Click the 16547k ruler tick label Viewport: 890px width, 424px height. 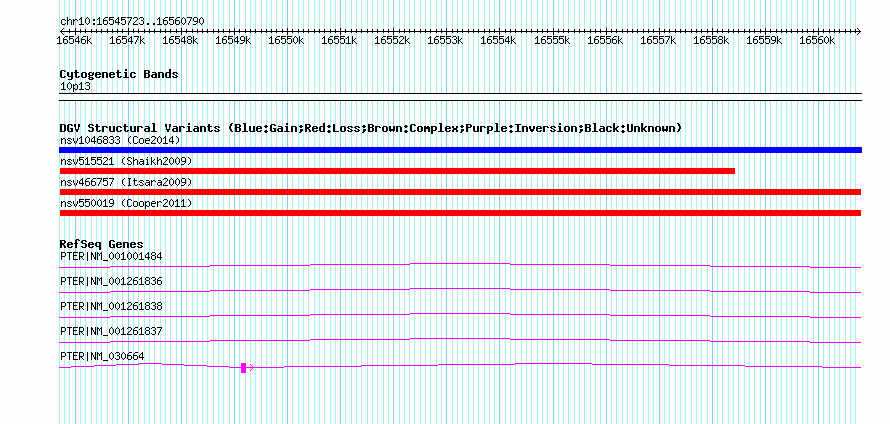tap(127, 40)
